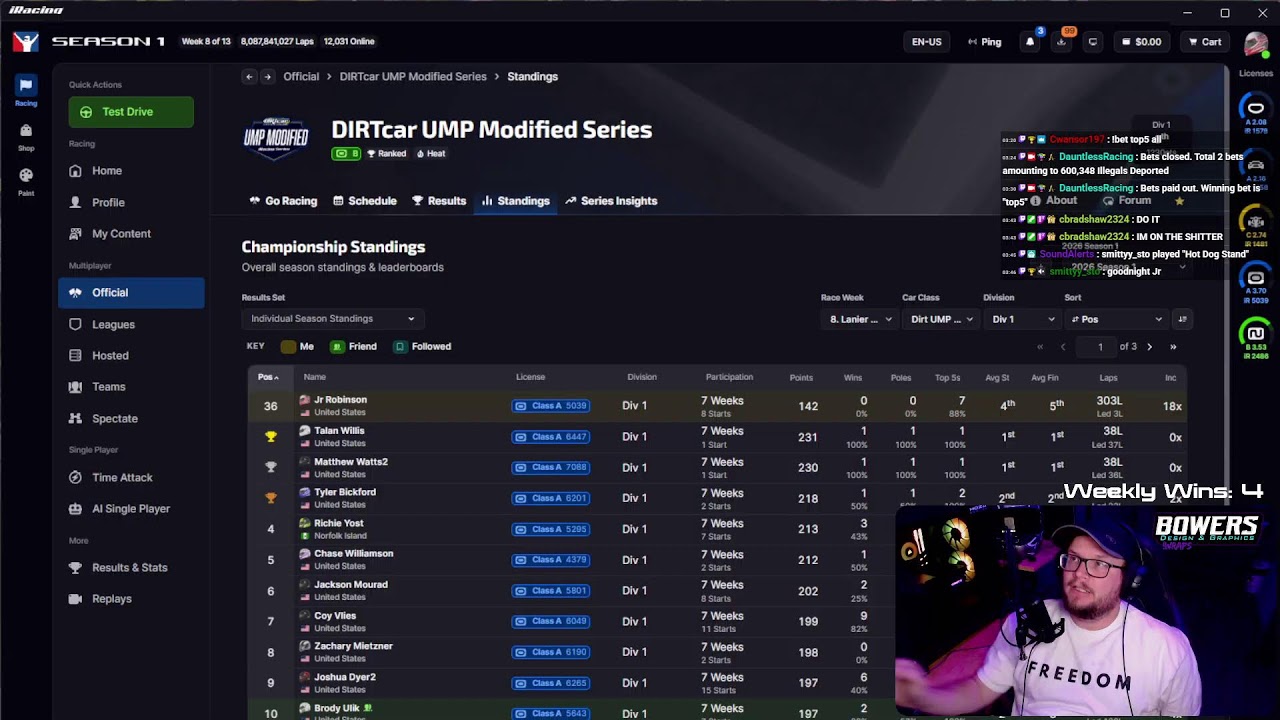Screen dimensions: 1280x720
Task: Open Time Attack in the sidebar
Action: pyautogui.click(x=131, y=477)
